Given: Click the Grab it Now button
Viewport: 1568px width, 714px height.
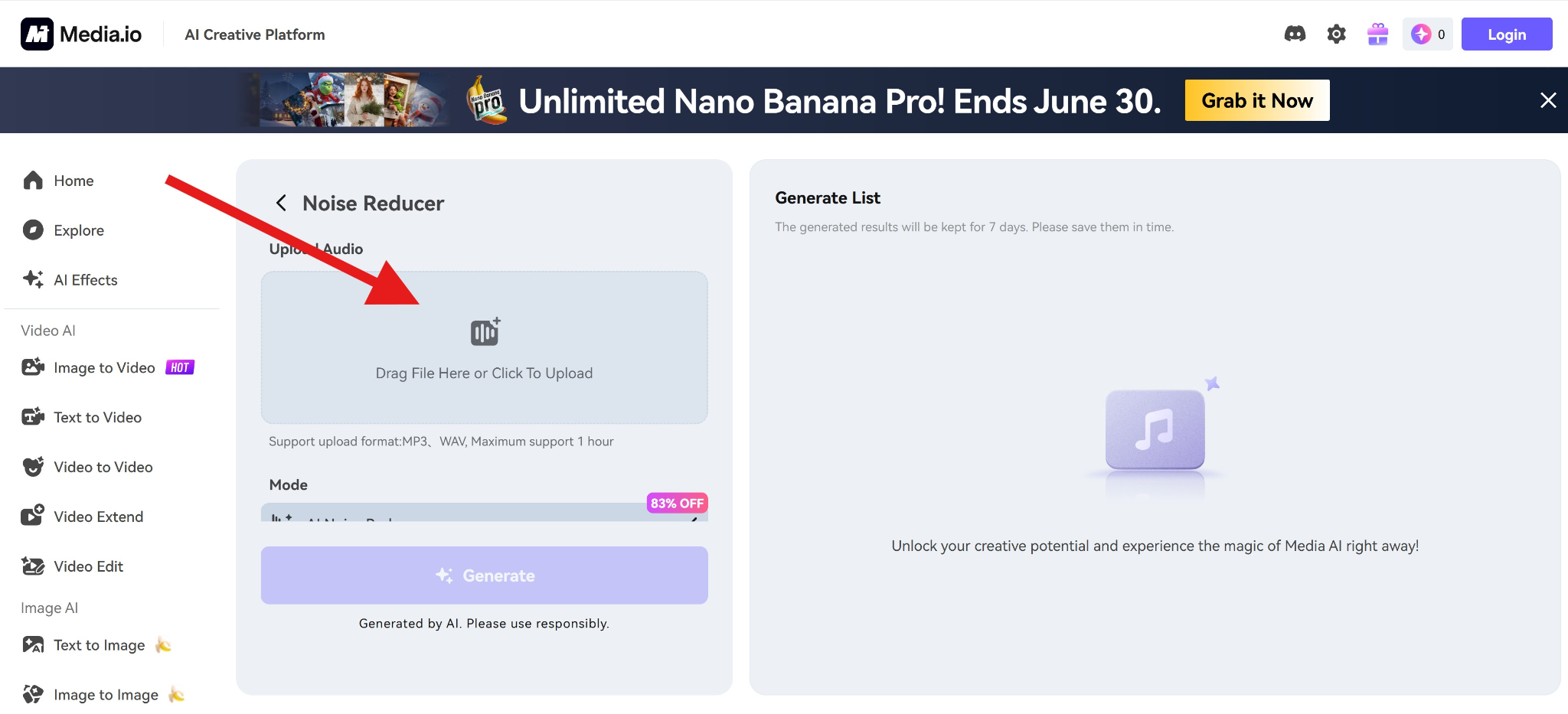Looking at the screenshot, I should (x=1256, y=100).
